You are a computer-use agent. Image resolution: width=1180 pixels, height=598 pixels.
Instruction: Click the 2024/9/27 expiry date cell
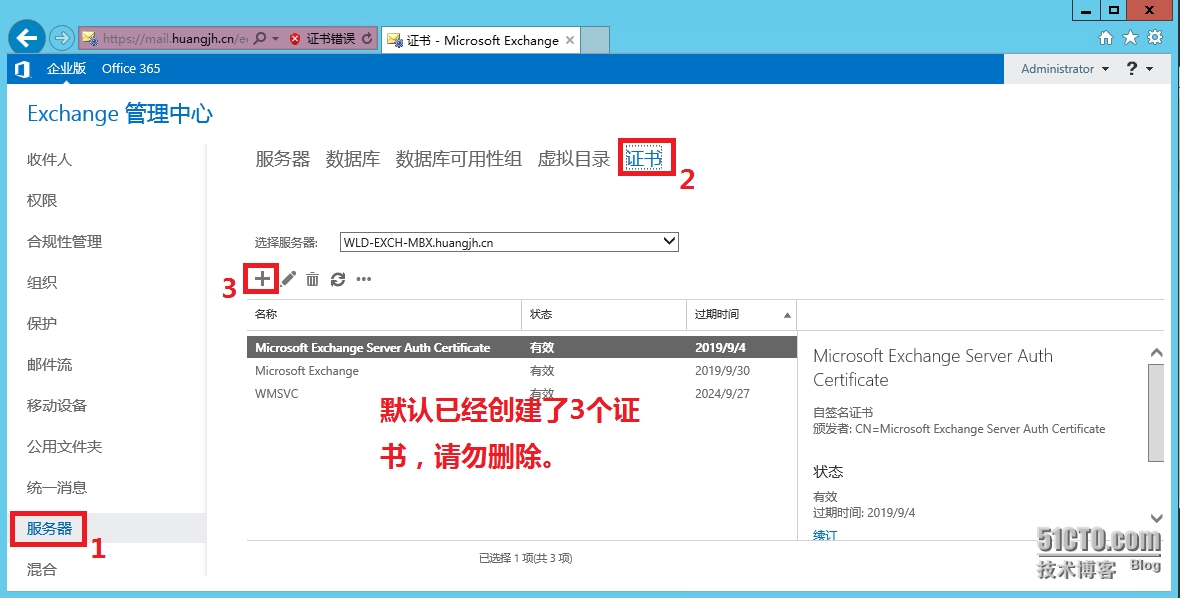point(722,393)
